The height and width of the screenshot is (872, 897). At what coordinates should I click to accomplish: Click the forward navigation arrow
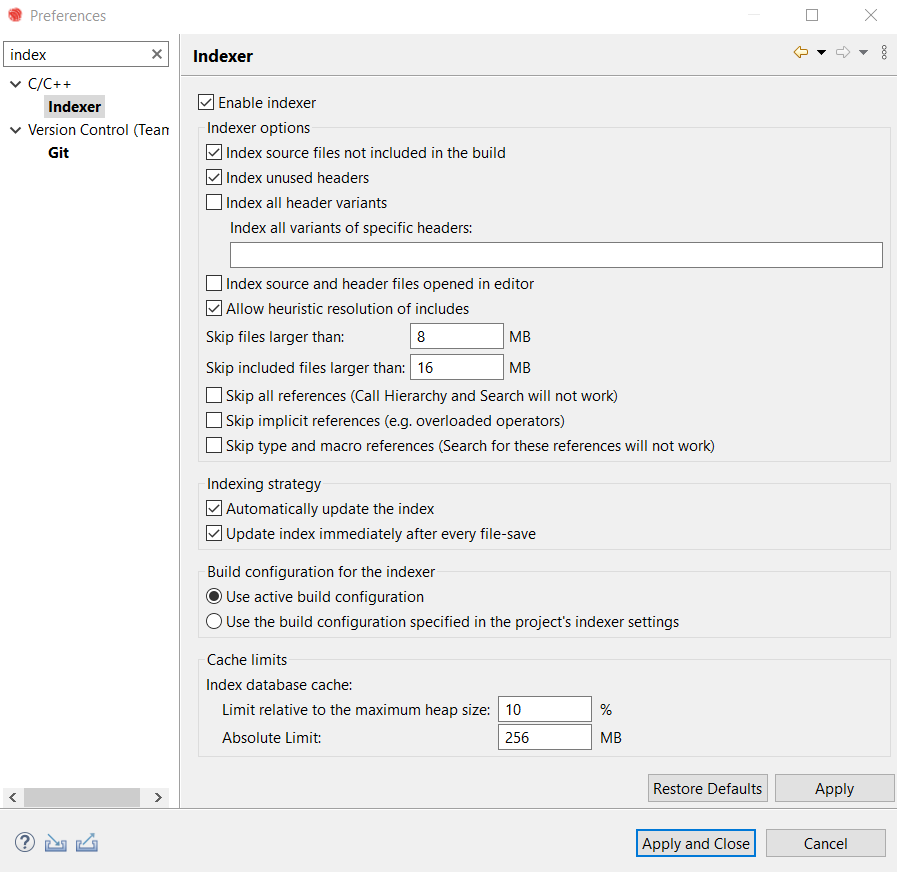pyautogui.click(x=841, y=51)
